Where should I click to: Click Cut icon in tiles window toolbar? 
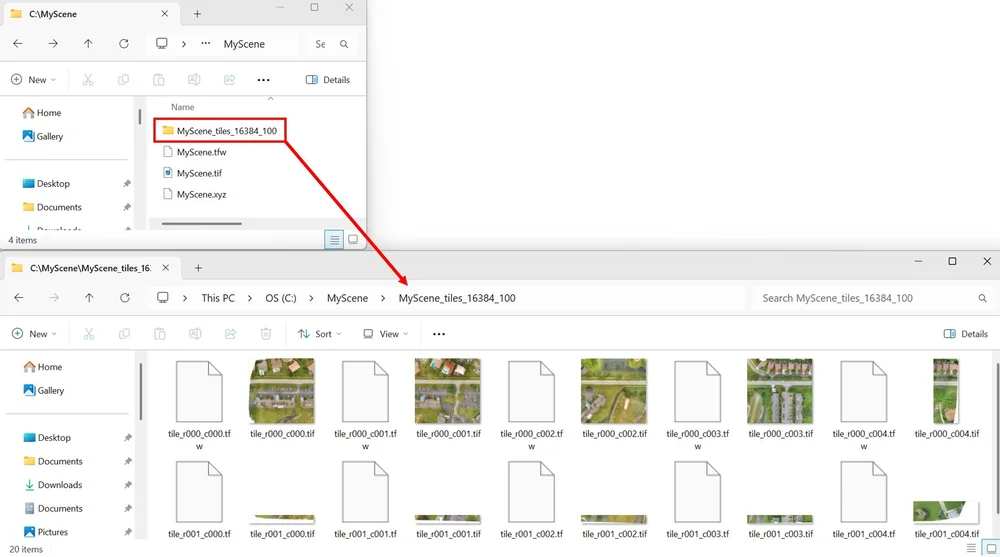click(89, 334)
